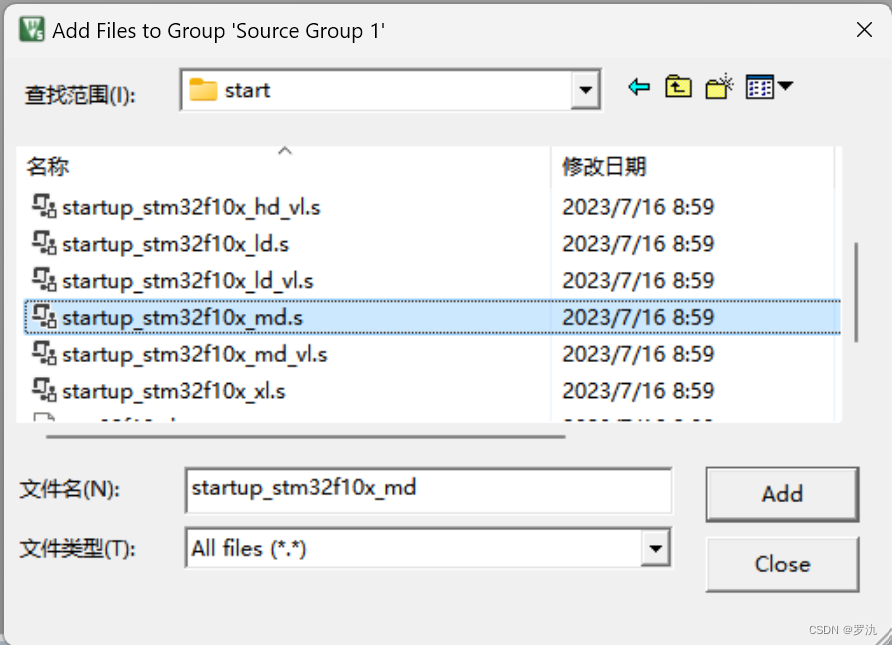The height and width of the screenshot is (645, 892).
Task: Select startup_stm32f10x_md.s file name
Action: [182, 318]
